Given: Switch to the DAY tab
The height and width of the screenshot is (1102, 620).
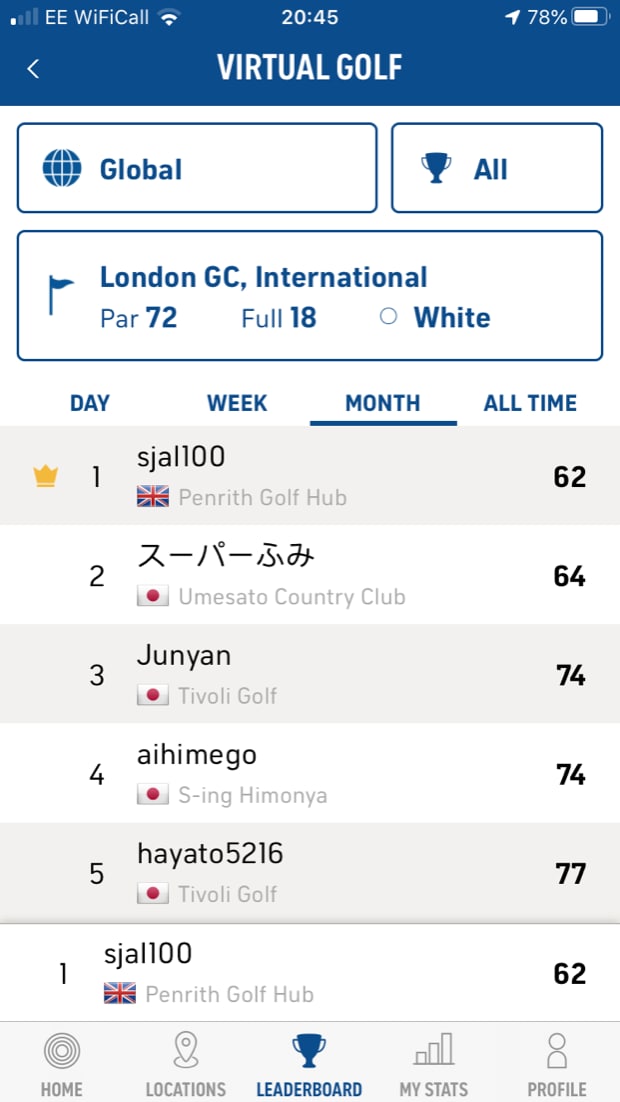Looking at the screenshot, I should [90, 403].
